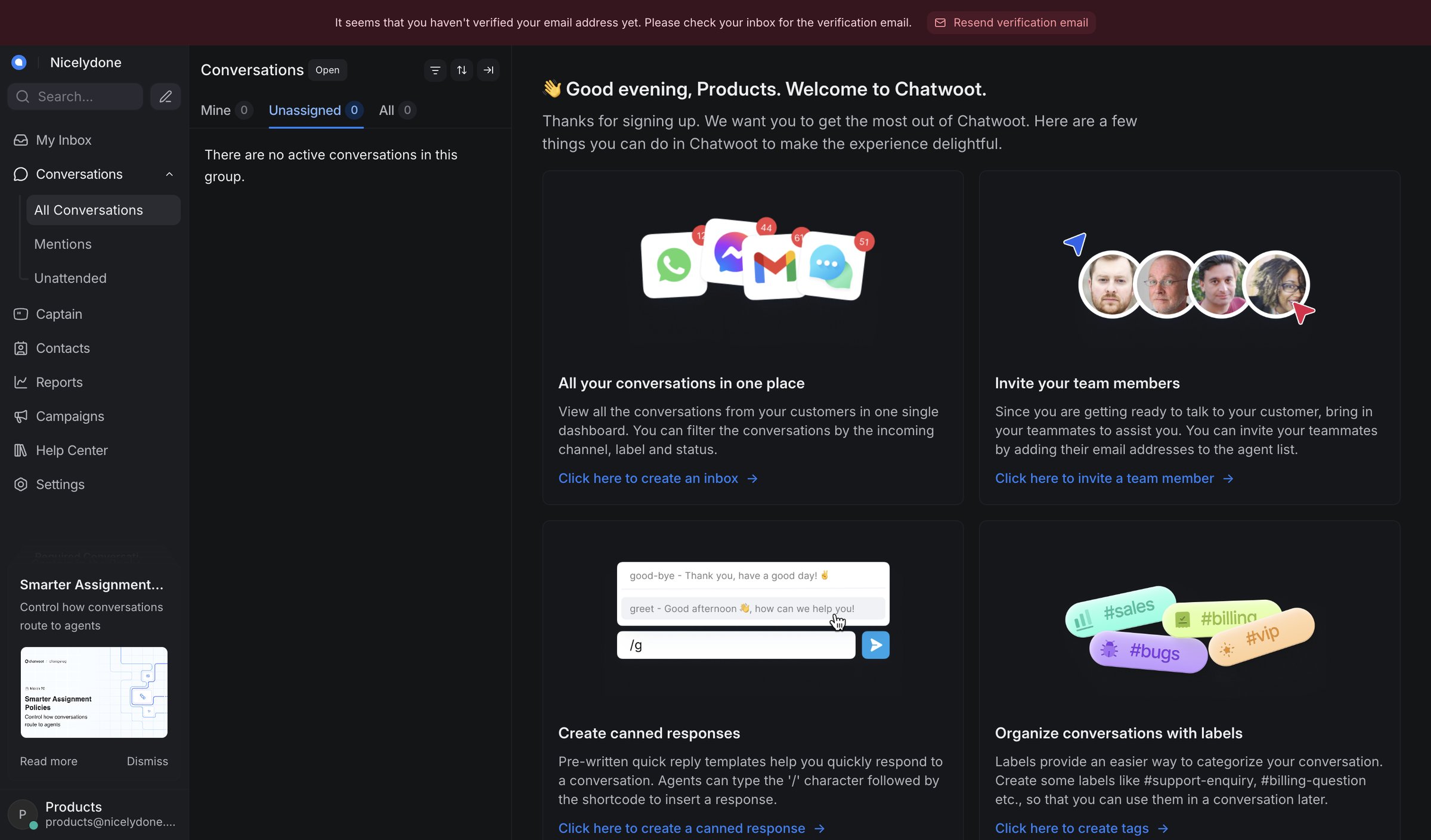Click the My Inbox tray icon

(x=21, y=140)
